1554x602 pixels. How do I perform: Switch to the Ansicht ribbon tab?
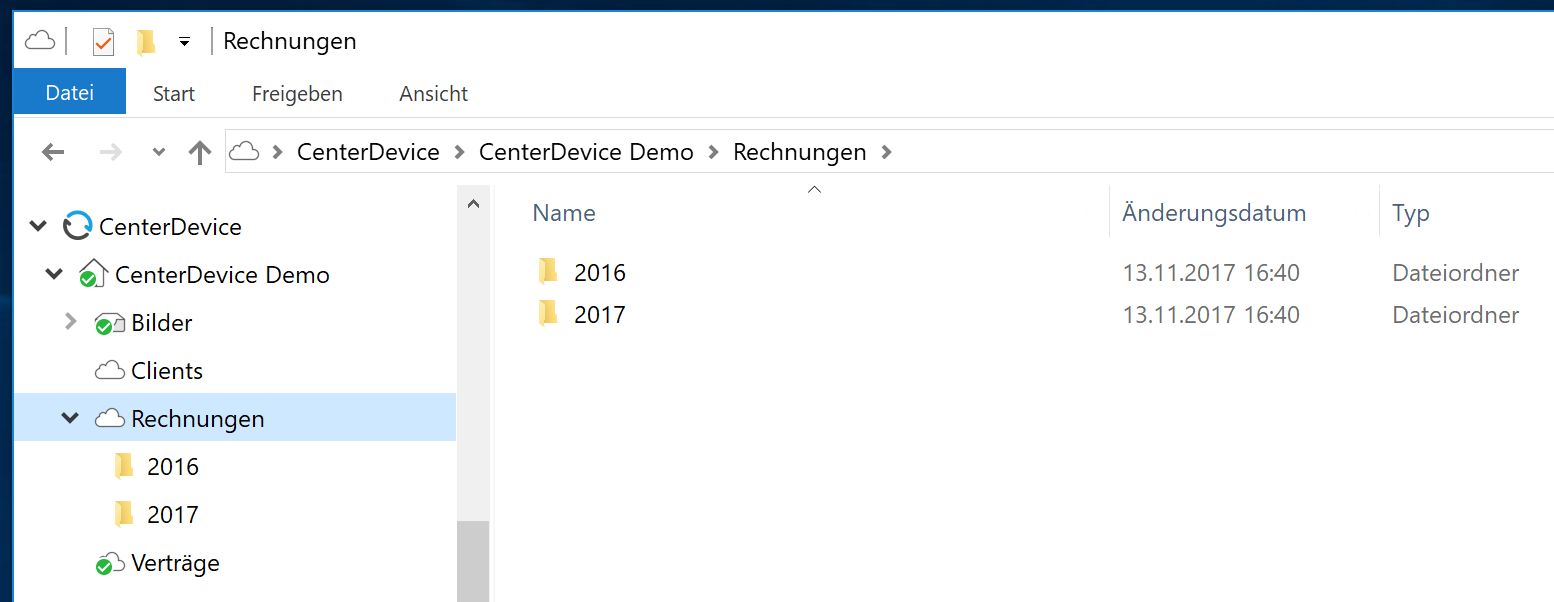tap(433, 94)
